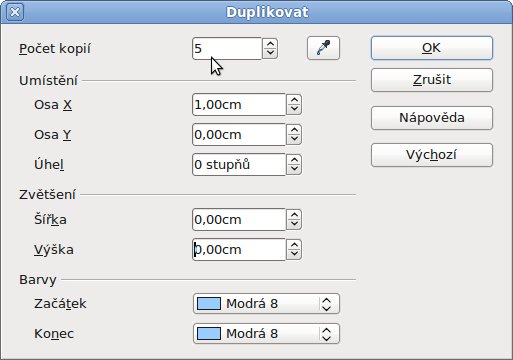Click the Začátek Modrá 8 color swatch

coord(209,304)
